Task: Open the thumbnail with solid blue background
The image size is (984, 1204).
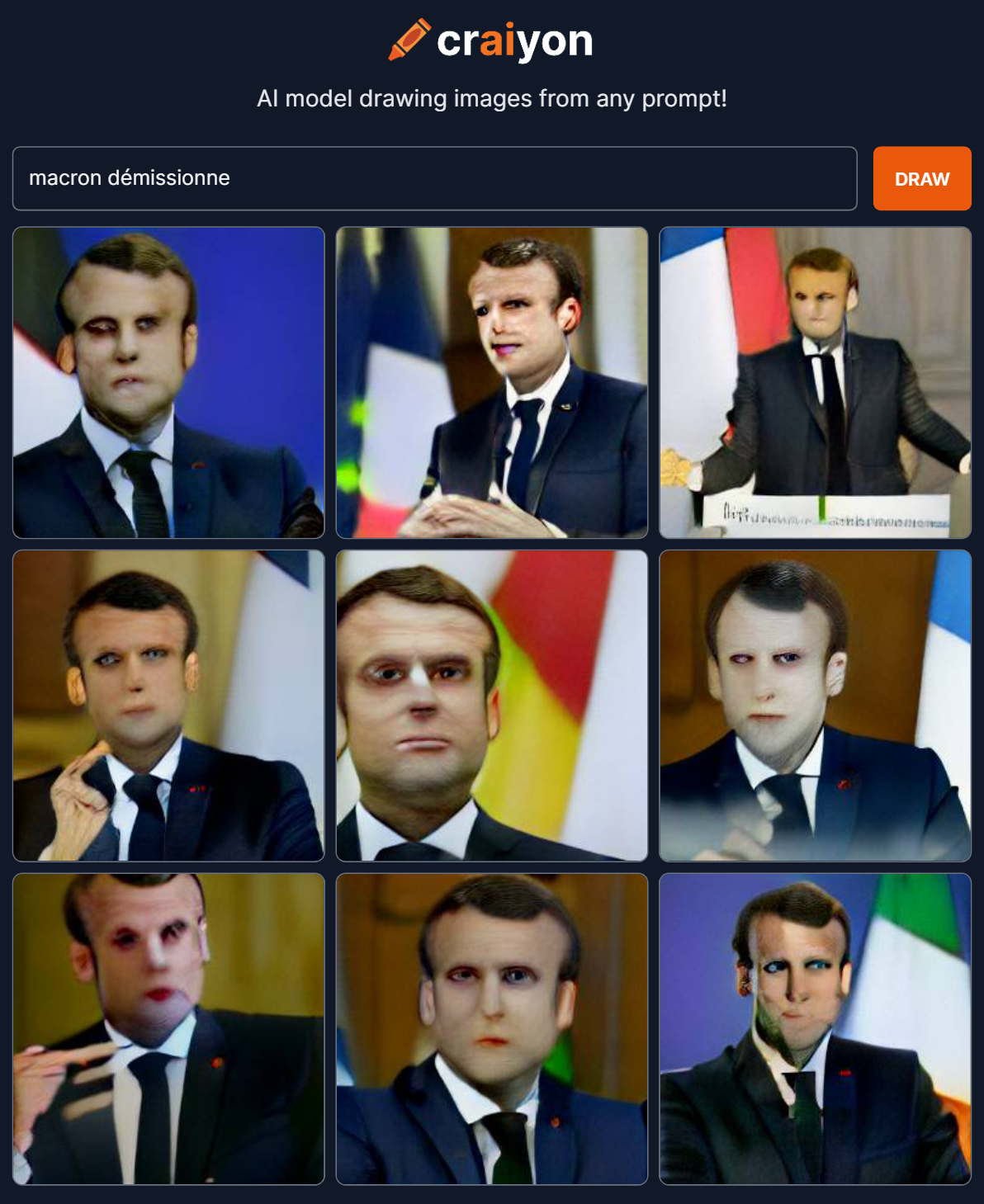Action: (168, 383)
